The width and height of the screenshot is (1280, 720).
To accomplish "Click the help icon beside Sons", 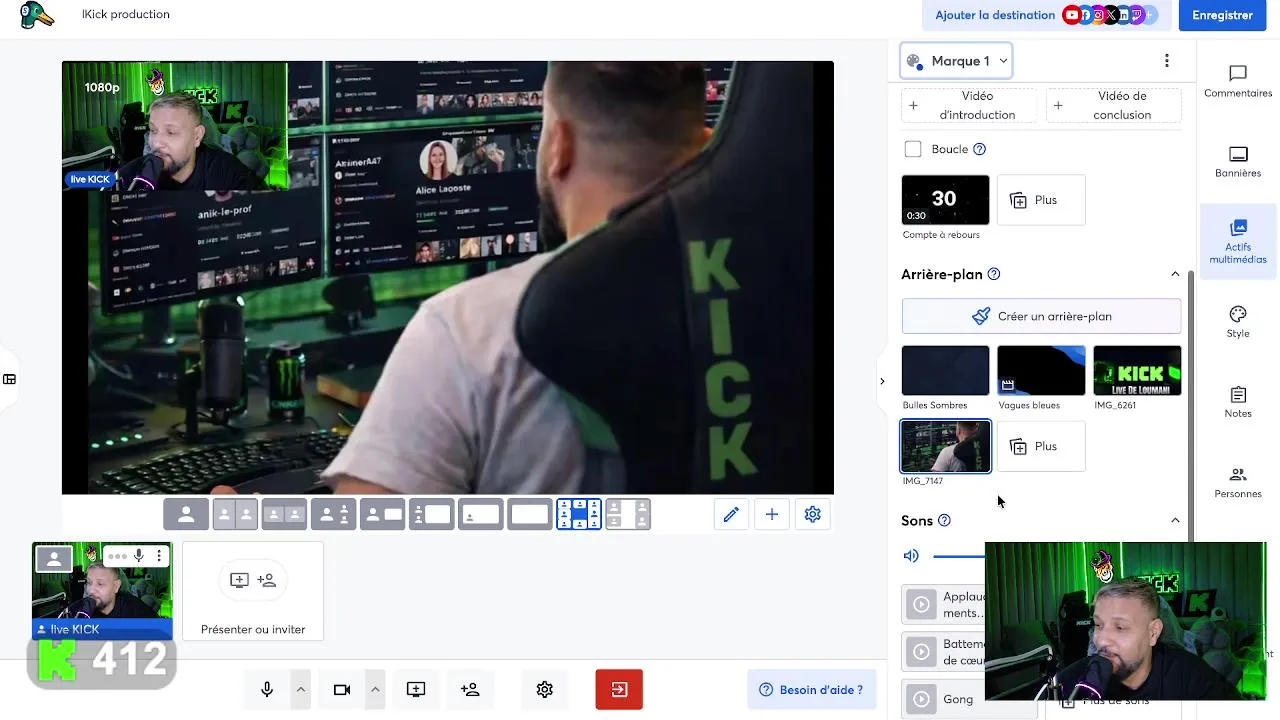I will point(944,520).
